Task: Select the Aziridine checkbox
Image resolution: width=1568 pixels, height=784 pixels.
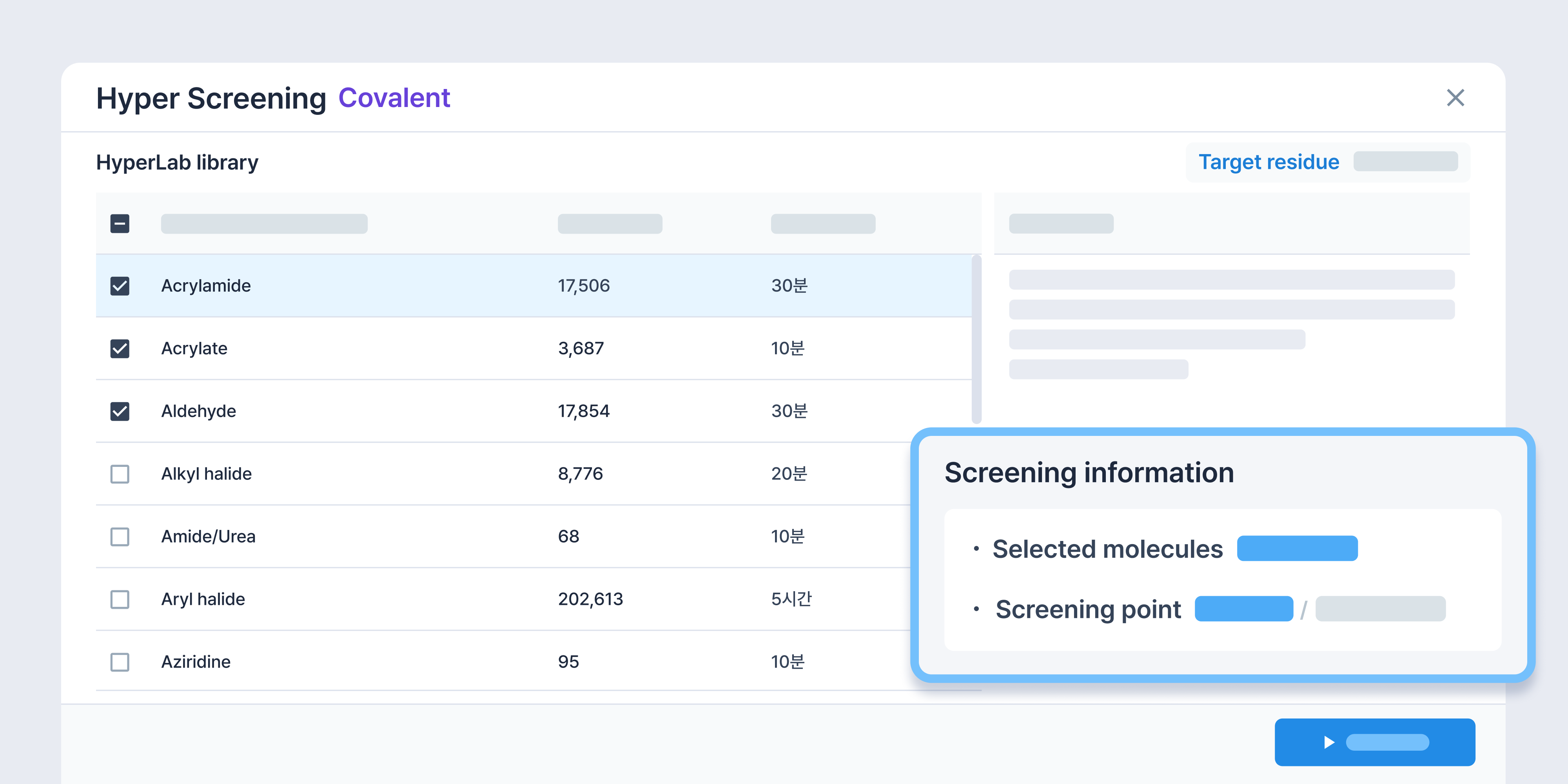Action: pyautogui.click(x=120, y=662)
